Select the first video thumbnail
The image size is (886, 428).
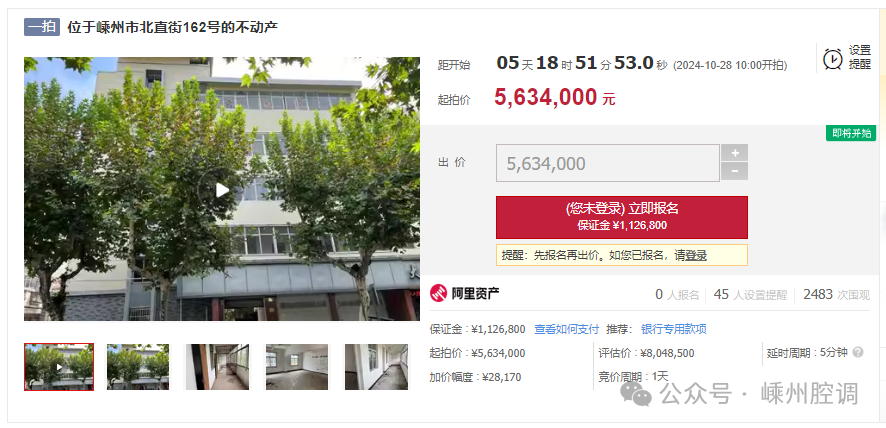59,366
